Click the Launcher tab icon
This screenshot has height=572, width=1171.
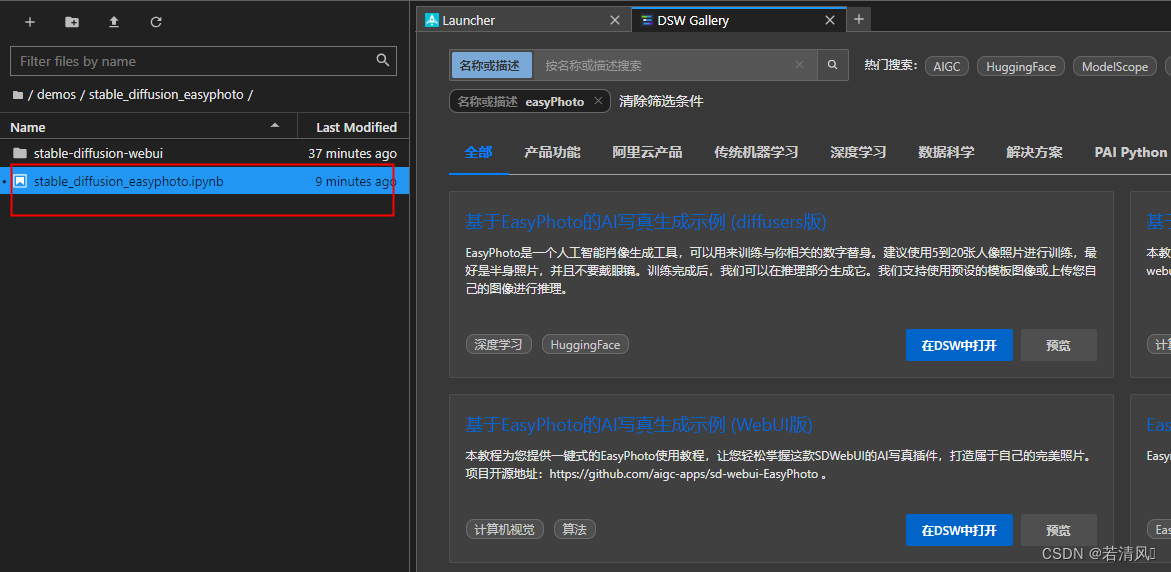pos(431,20)
